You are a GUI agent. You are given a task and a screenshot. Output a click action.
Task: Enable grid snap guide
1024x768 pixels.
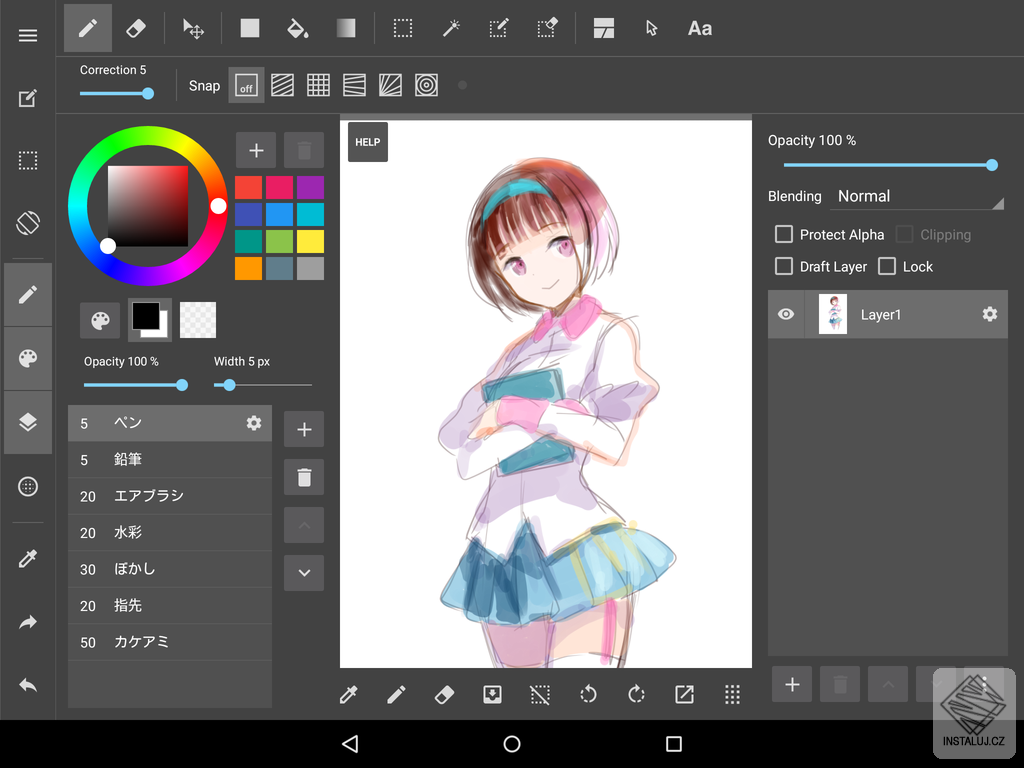pyautogui.click(x=318, y=85)
